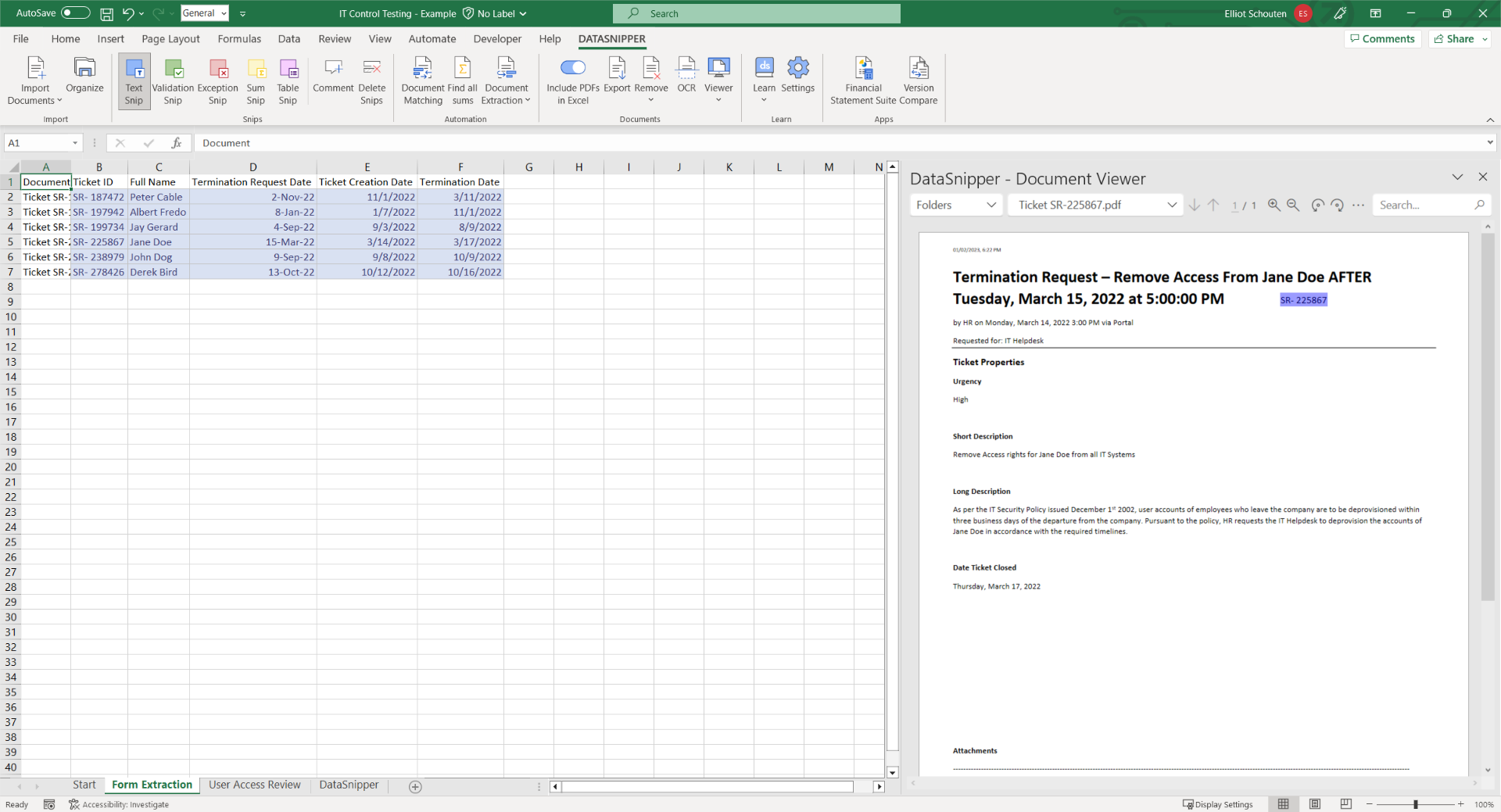Open Document Viewer pane options chevron

coord(1457,177)
